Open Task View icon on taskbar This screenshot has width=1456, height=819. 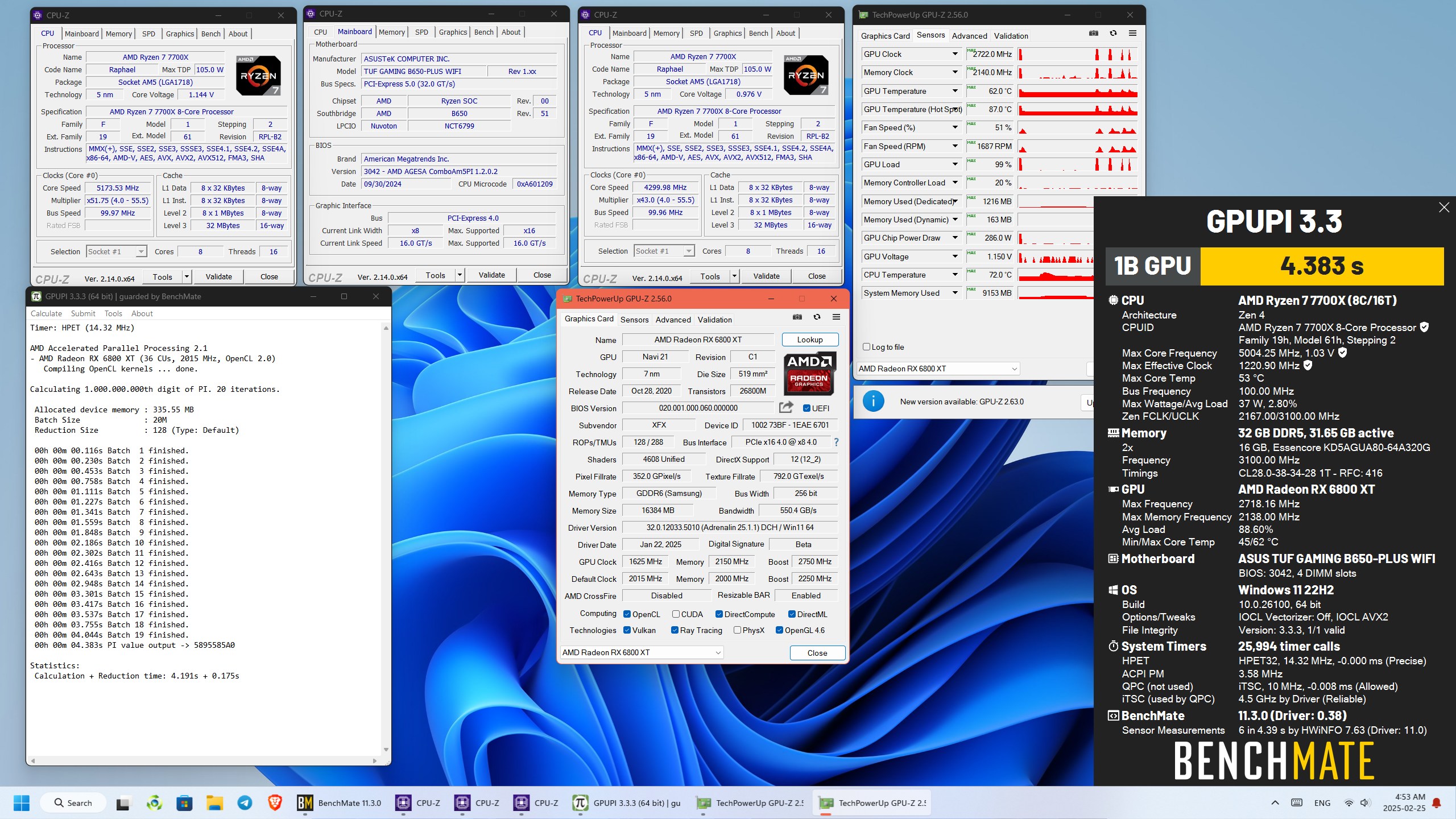(x=123, y=803)
